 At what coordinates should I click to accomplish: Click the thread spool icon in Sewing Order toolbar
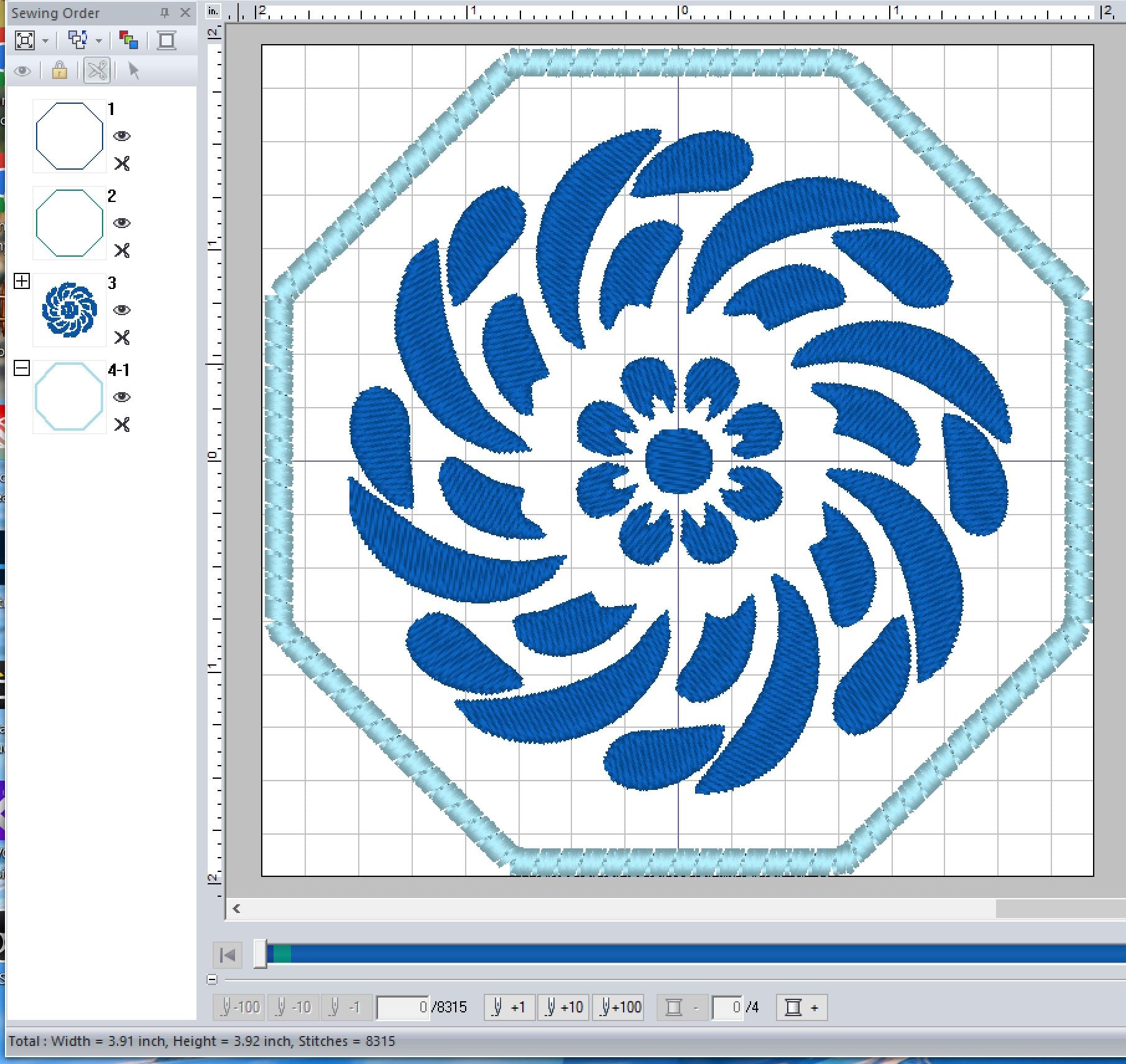(x=167, y=41)
